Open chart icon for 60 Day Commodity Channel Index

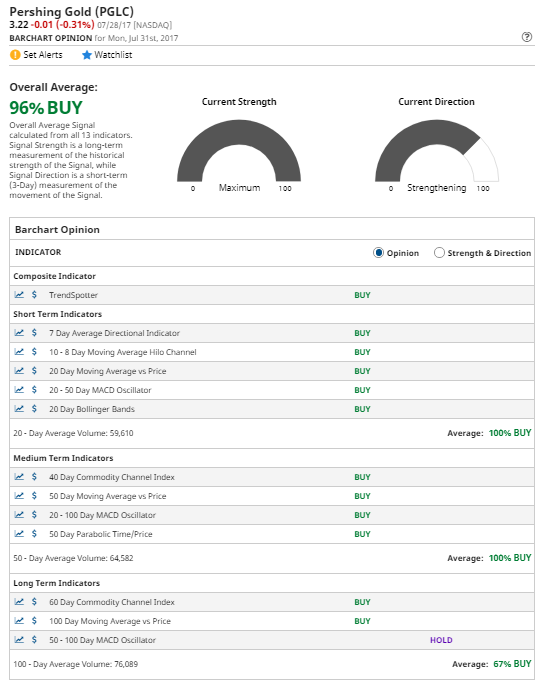(19, 602)
